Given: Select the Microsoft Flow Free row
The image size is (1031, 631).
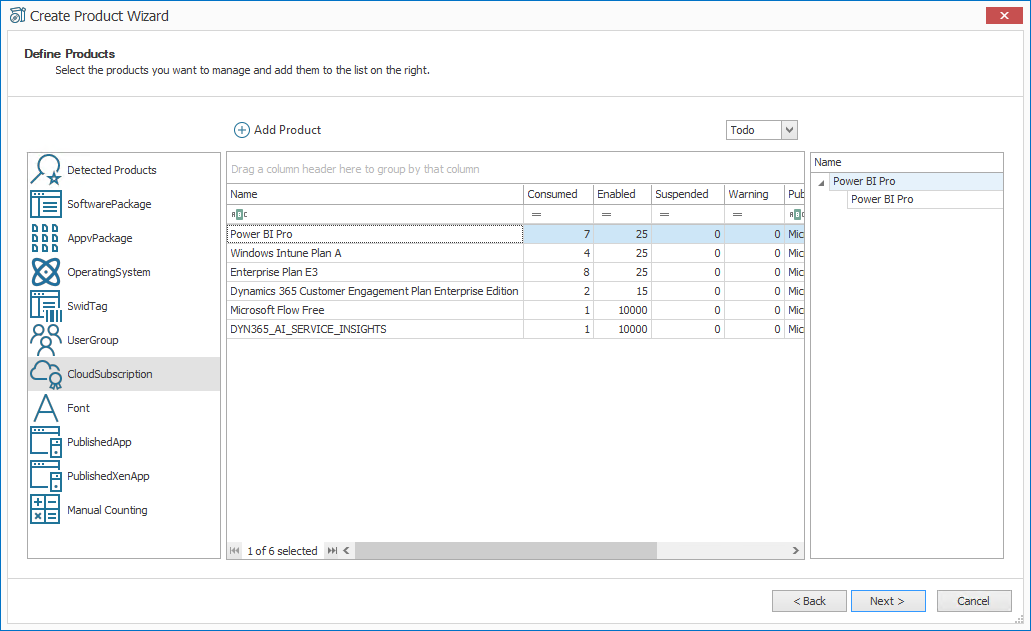Looking at the screenshot, I should [516, 310].
